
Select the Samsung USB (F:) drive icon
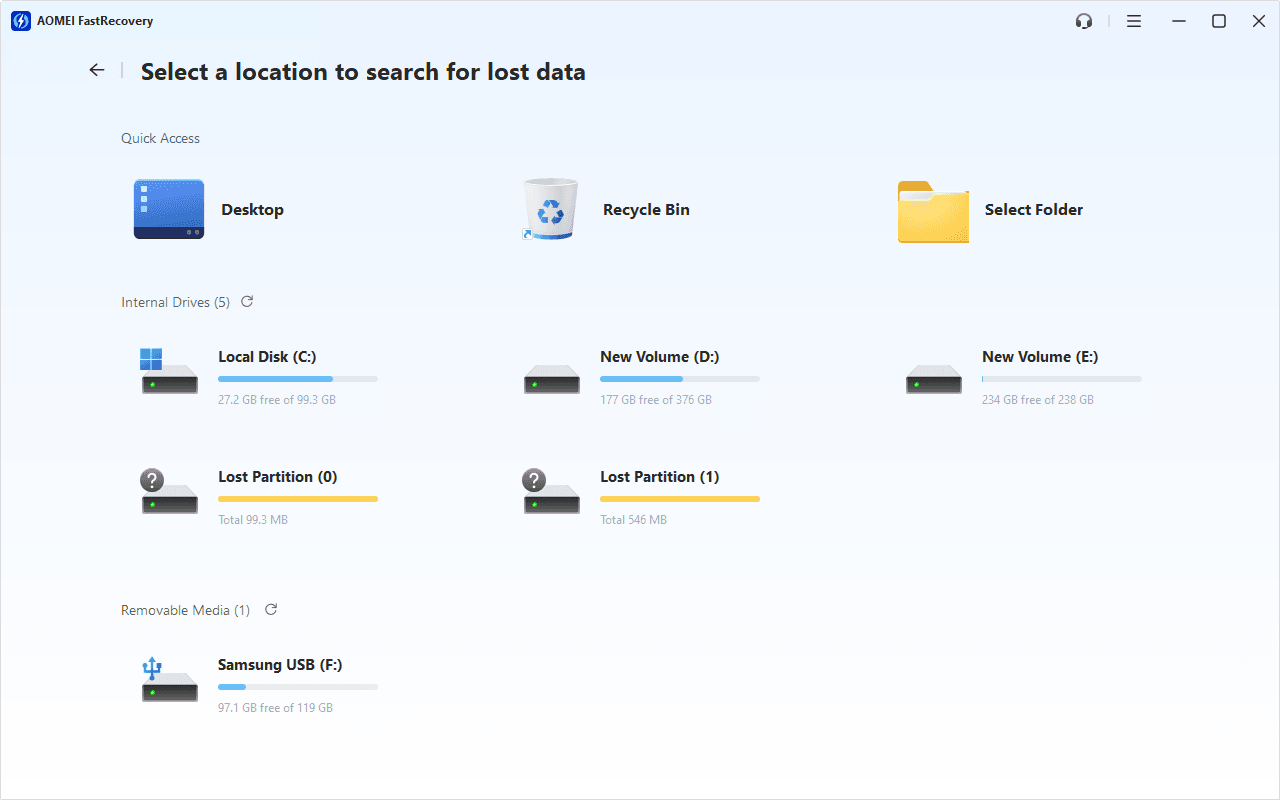tap(169, 679)
